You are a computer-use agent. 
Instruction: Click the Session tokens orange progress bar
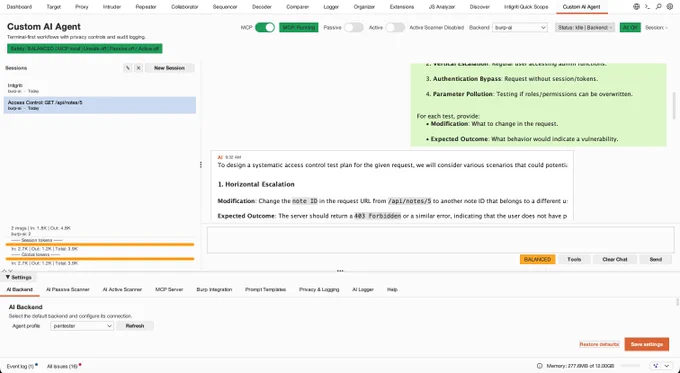tap(100, 245)
